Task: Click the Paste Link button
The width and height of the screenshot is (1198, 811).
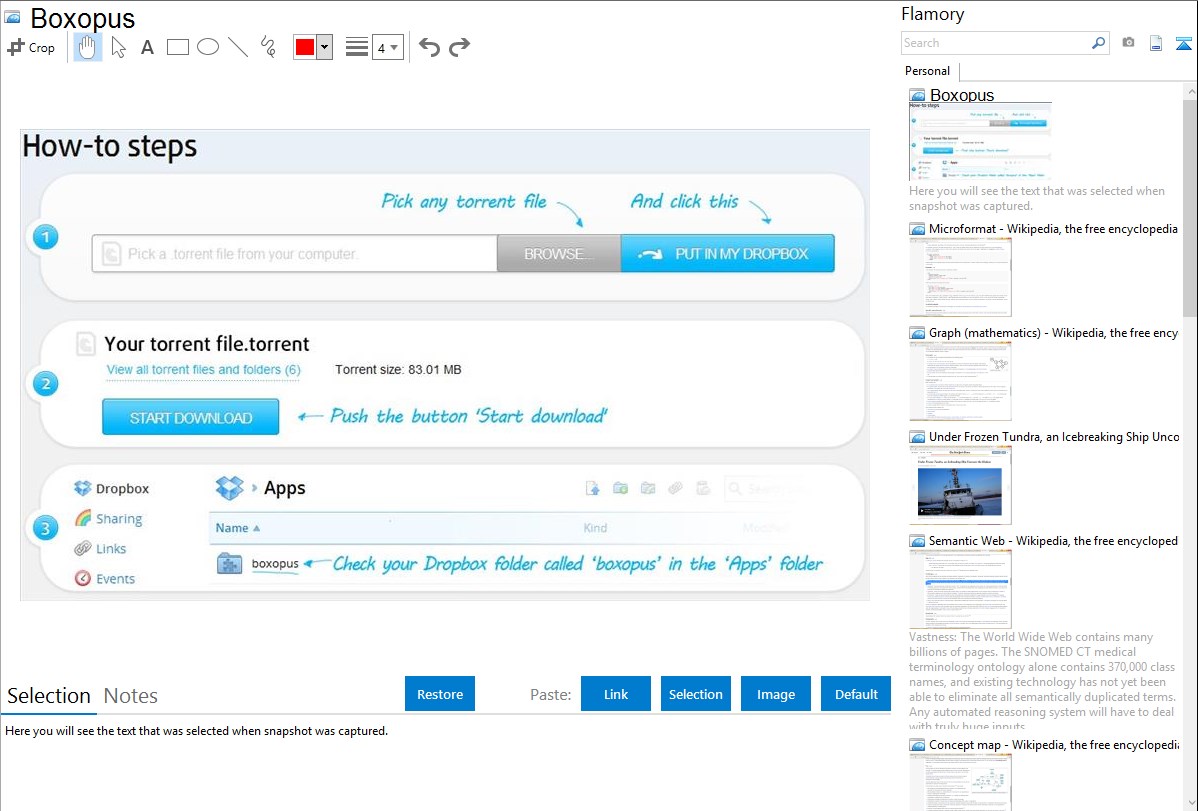Action: [x=616, y=694]
